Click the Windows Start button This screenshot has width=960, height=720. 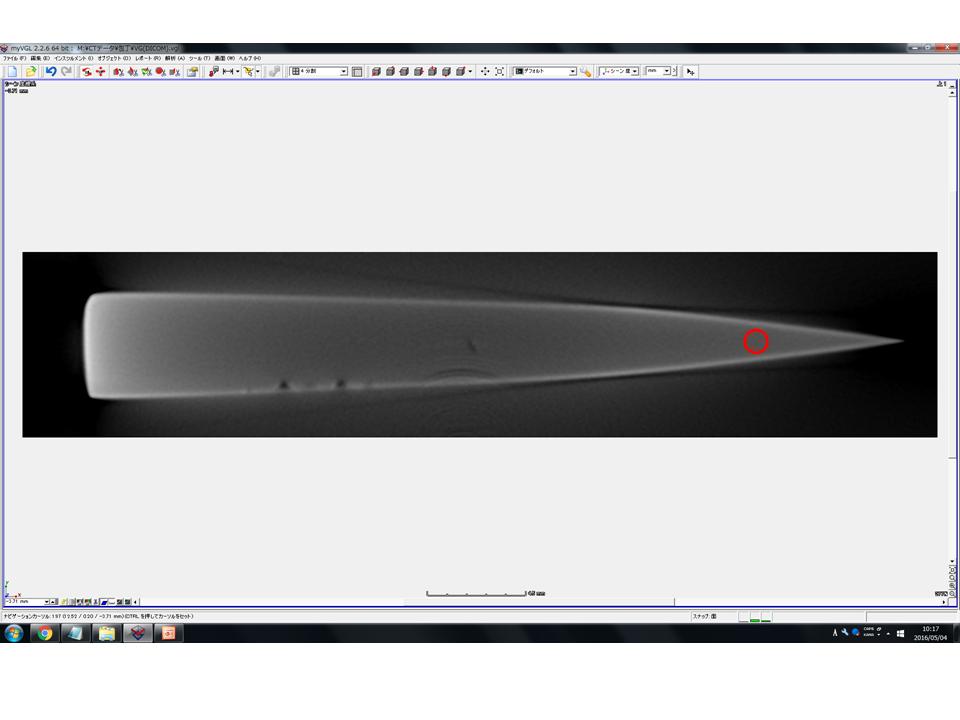tap(13, 634)
